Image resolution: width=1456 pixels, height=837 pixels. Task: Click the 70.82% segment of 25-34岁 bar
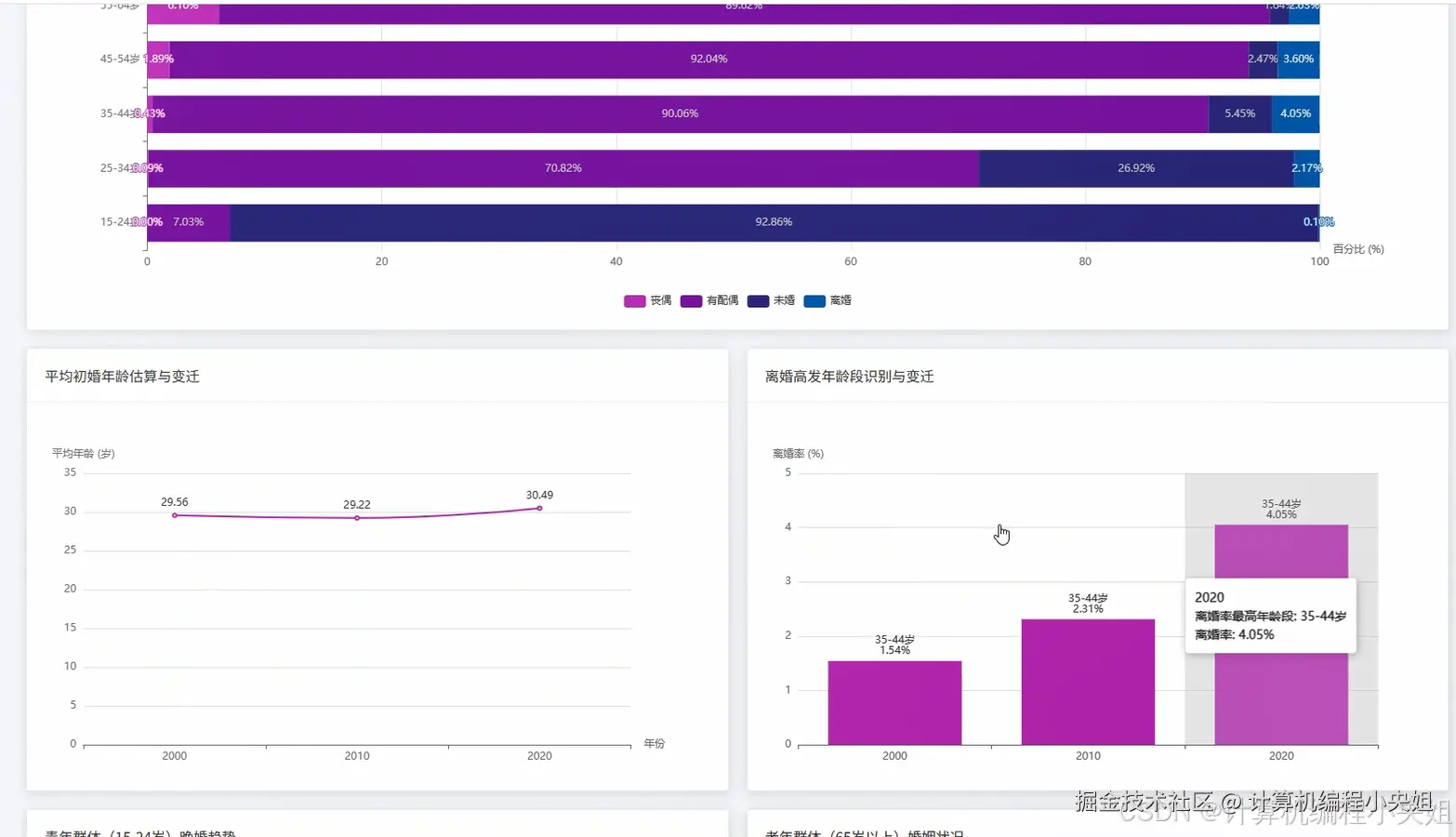[563, 168]
